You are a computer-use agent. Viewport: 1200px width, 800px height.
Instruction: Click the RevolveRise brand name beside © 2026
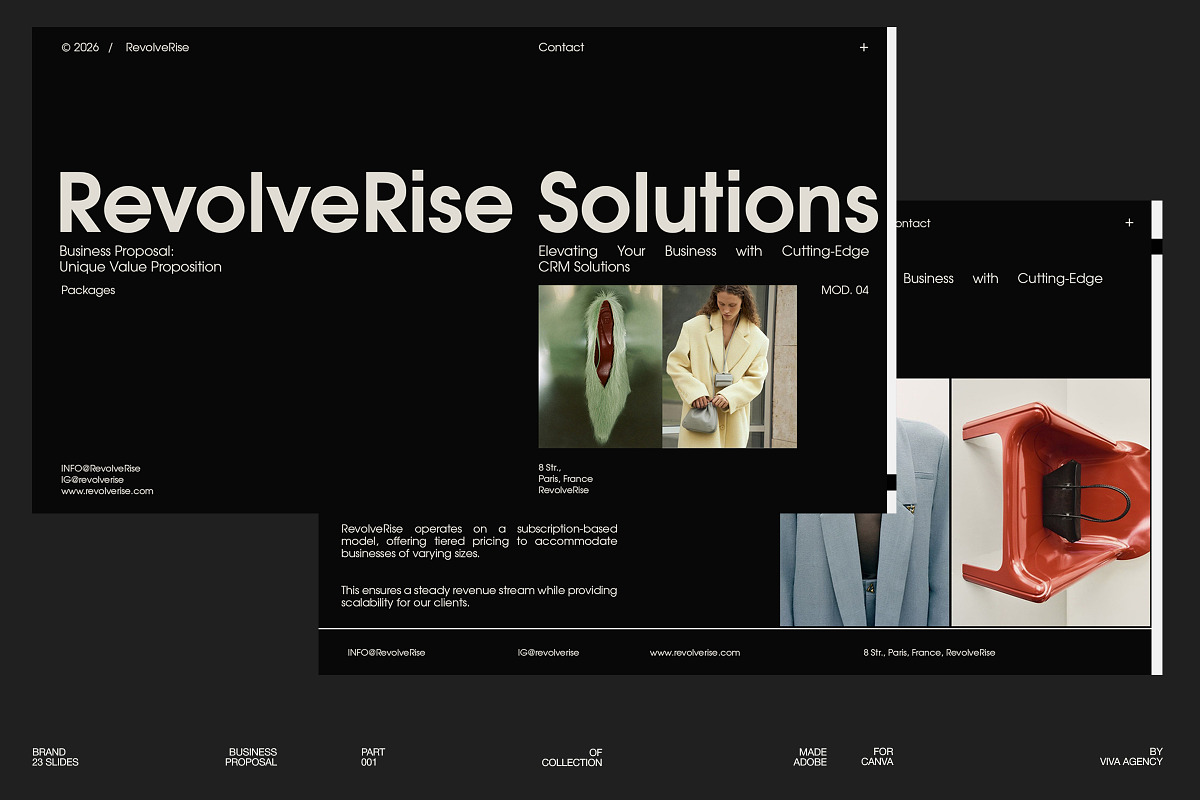pos(157,47)
